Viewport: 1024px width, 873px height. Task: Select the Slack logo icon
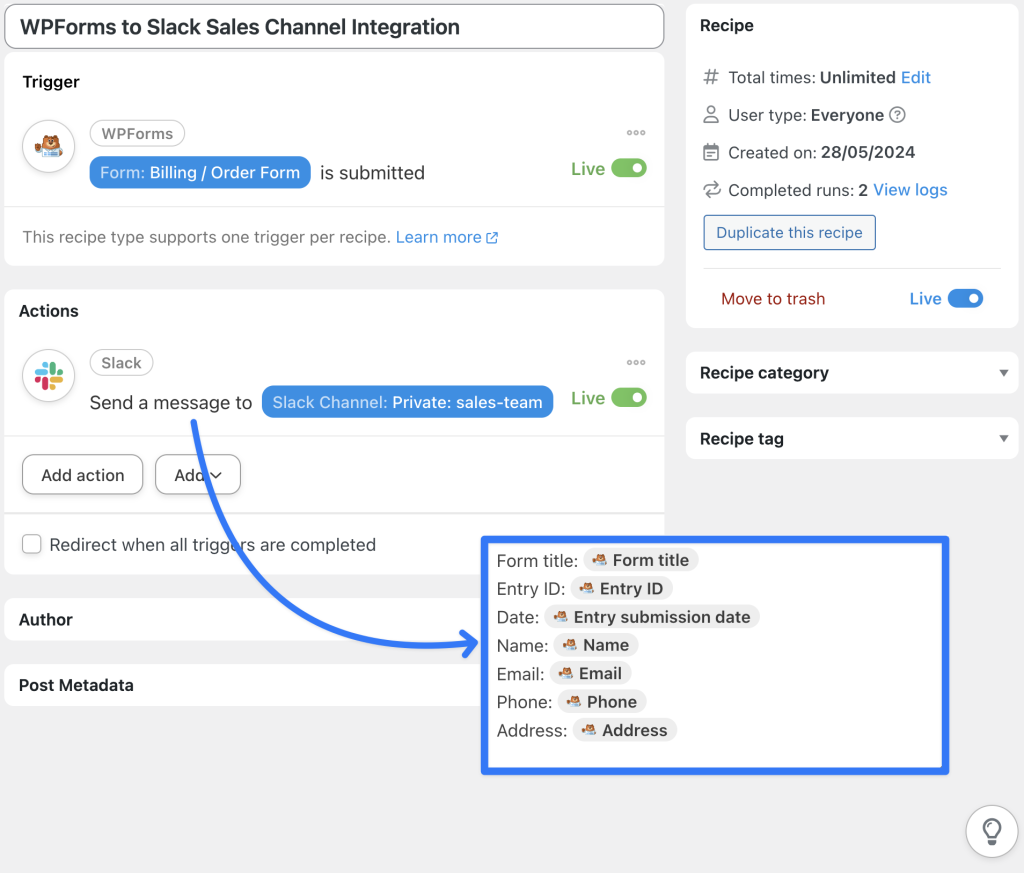point(48,375)
